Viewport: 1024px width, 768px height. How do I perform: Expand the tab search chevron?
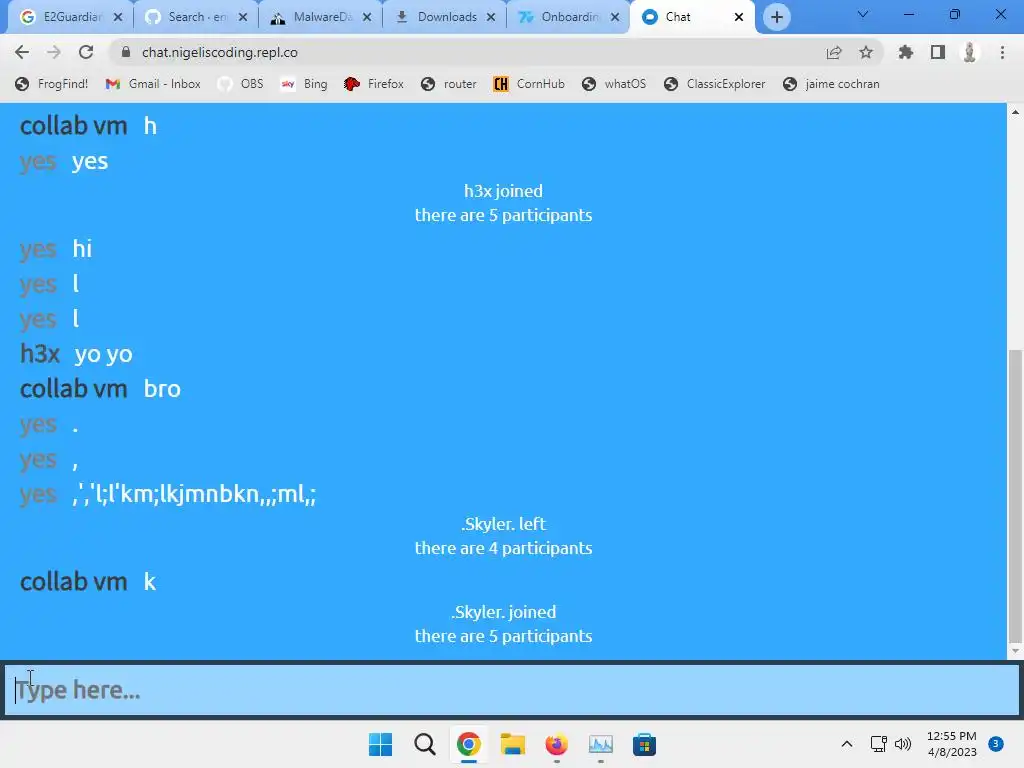pyautogui.click(x=863, y=14)
